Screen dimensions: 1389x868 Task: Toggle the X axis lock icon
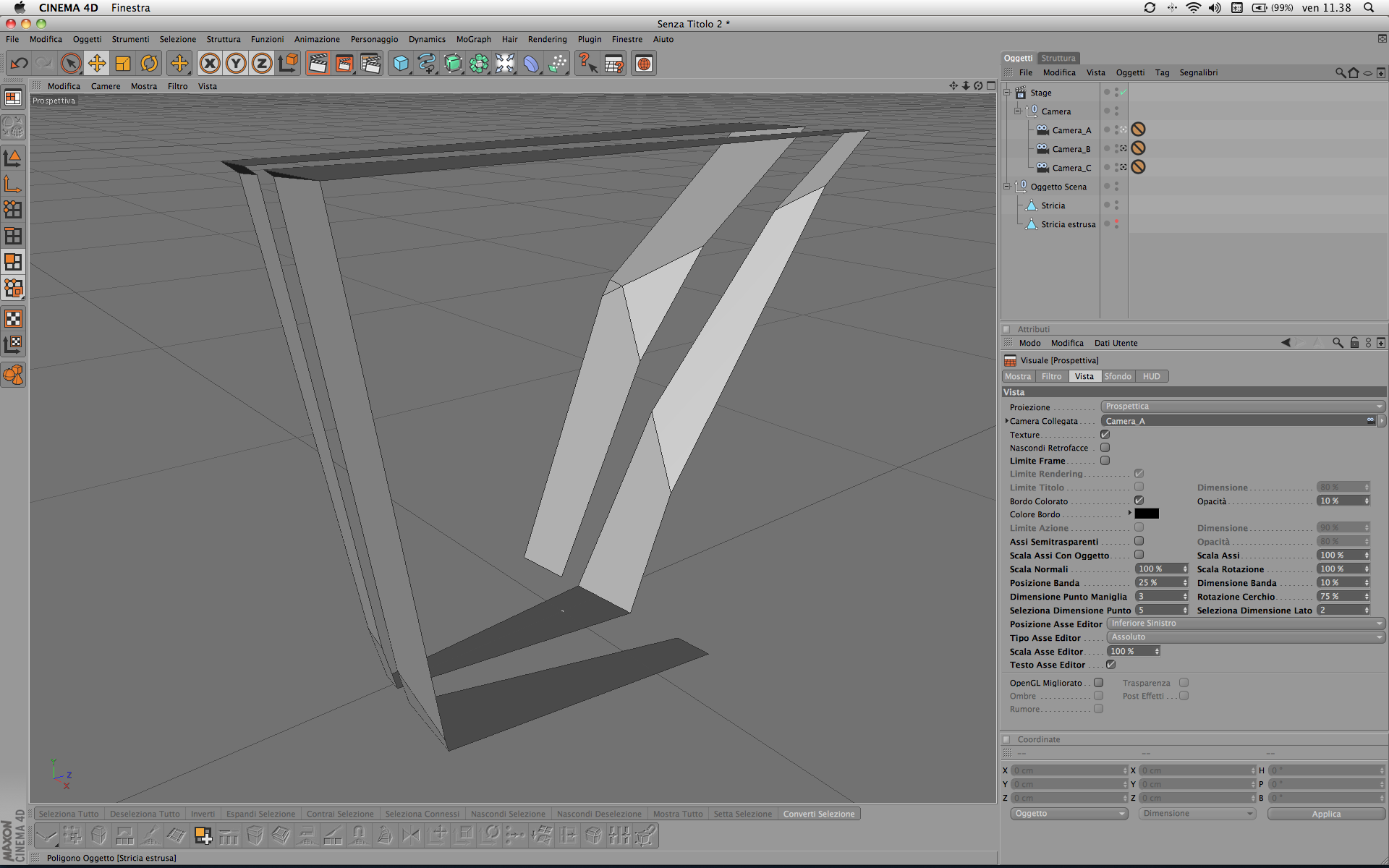[x=210, y=64]
